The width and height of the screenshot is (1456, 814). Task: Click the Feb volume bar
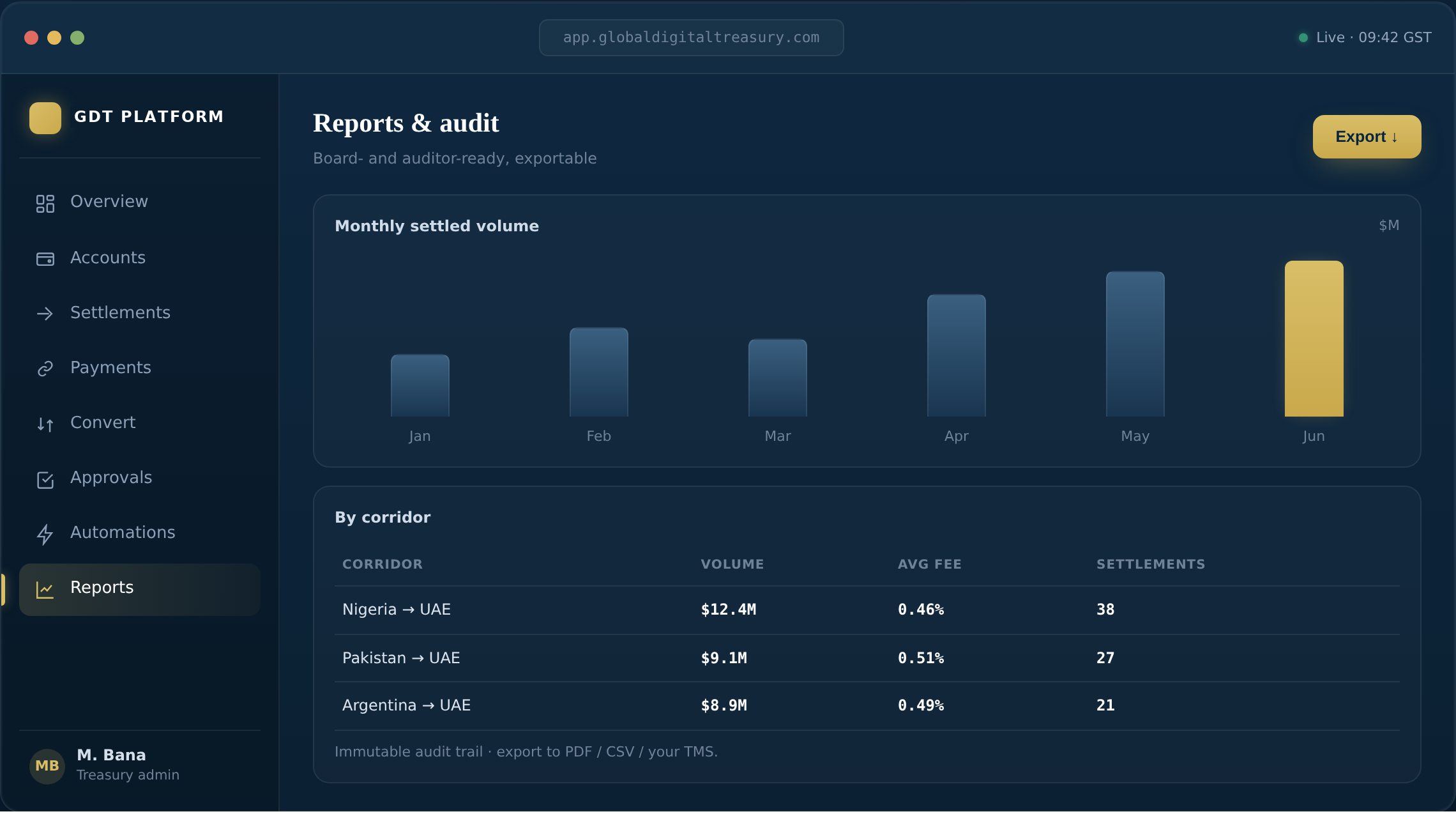599,372
